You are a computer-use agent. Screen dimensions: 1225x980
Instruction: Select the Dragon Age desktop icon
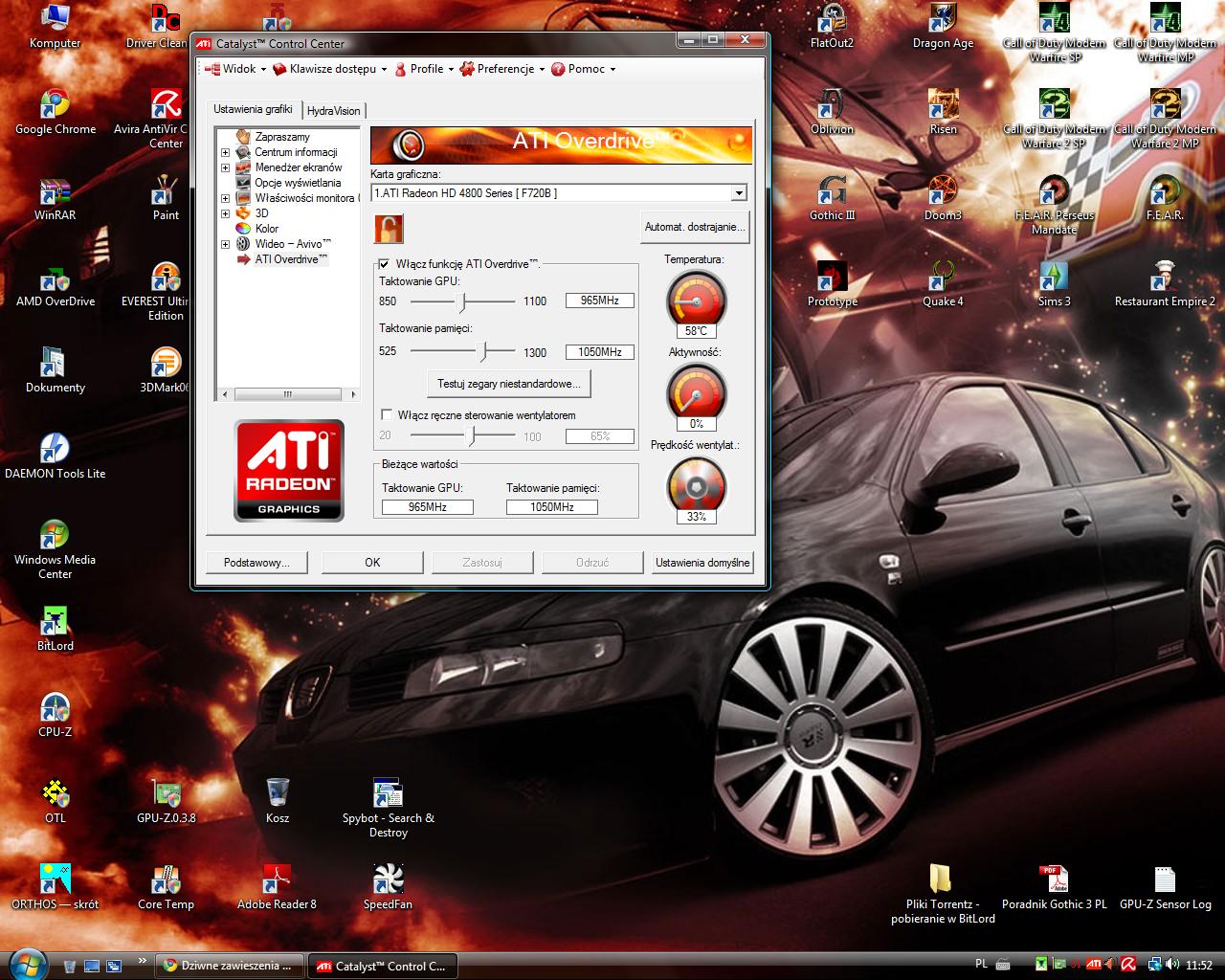pyautogui.click(x=943, y=26)
